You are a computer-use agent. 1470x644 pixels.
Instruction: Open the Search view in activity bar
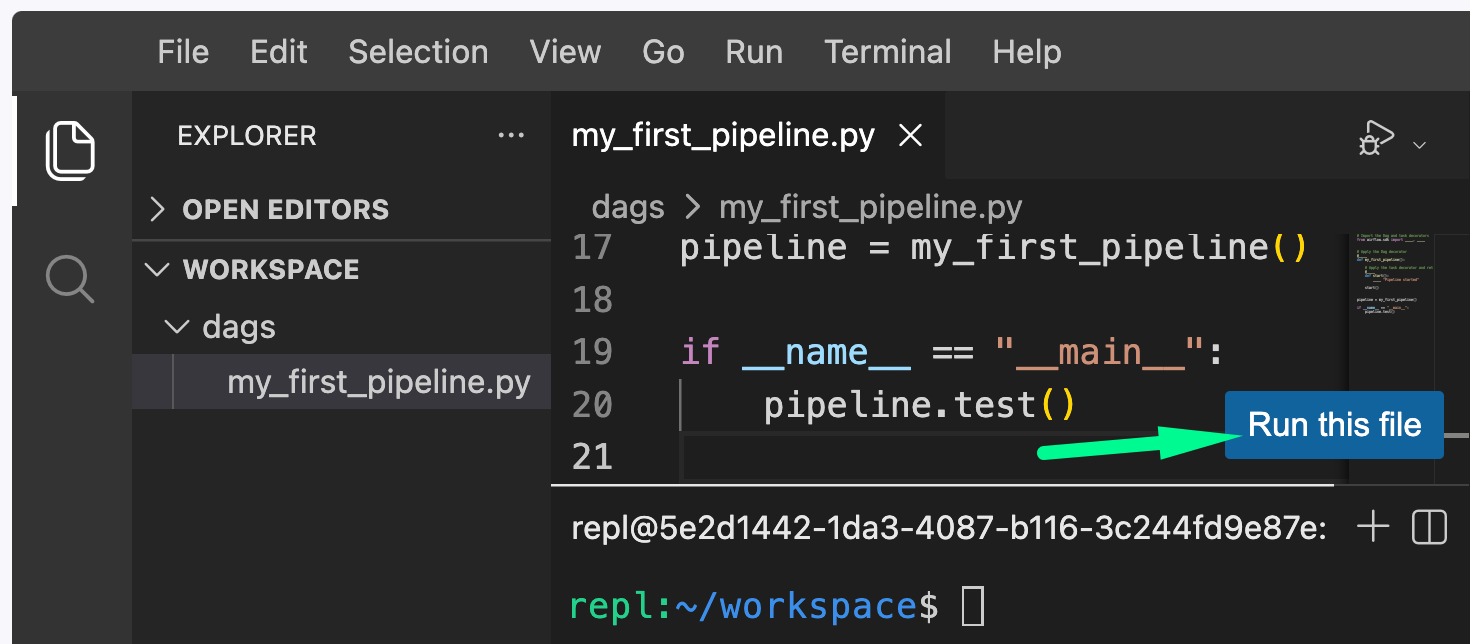click(70, 278)
